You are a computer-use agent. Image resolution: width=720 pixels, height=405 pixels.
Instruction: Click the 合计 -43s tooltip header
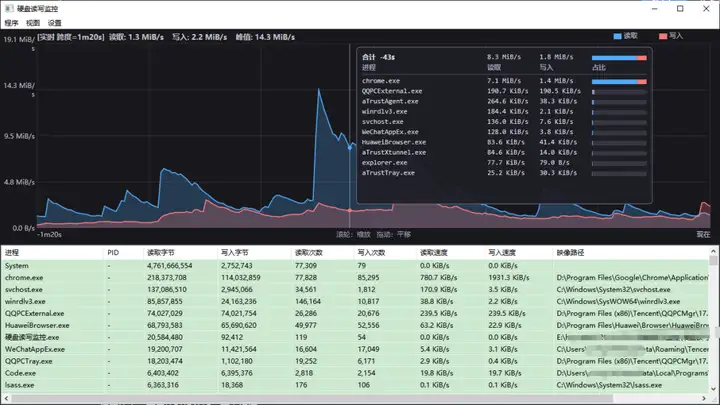pos(378,57)
